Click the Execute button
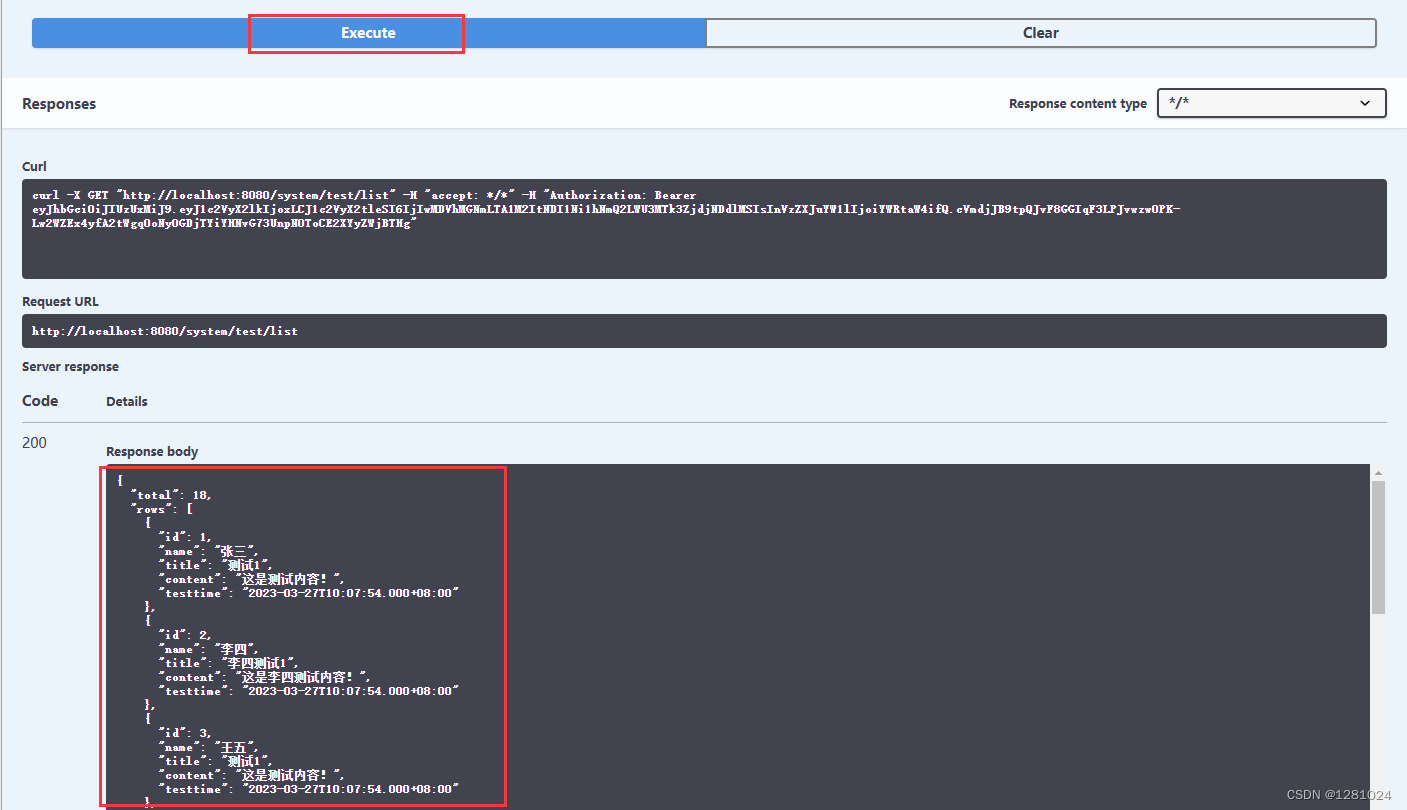The image size is (1407, 810). pos(368,33)
